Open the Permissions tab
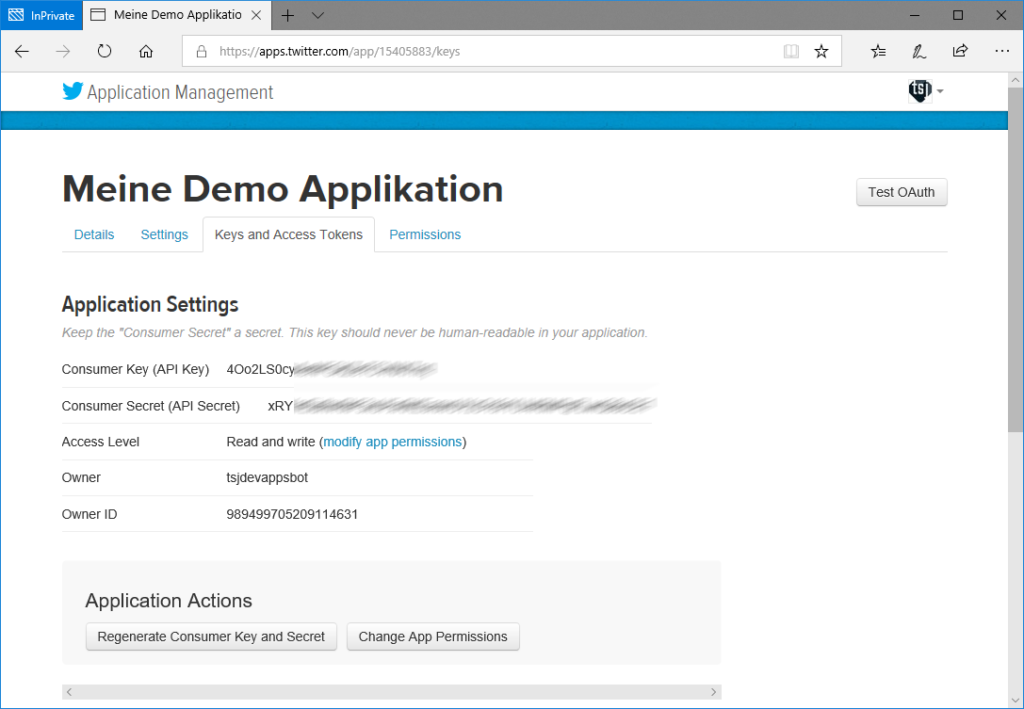 pyautogui.click(x=425, y=235)
